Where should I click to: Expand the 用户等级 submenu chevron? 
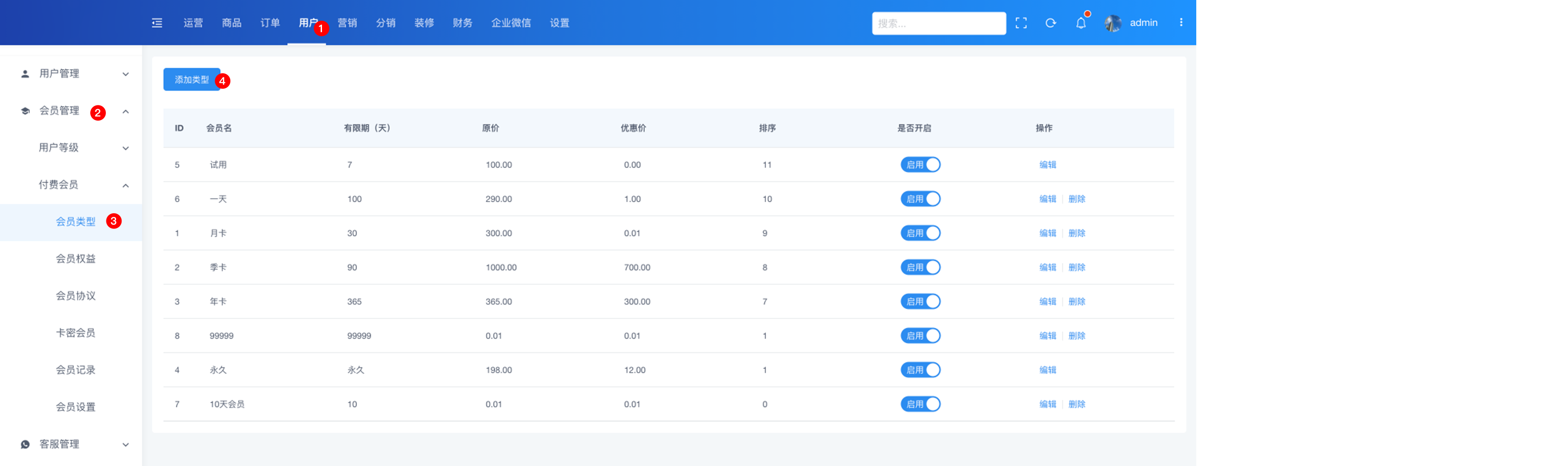[x=125, y=148]
